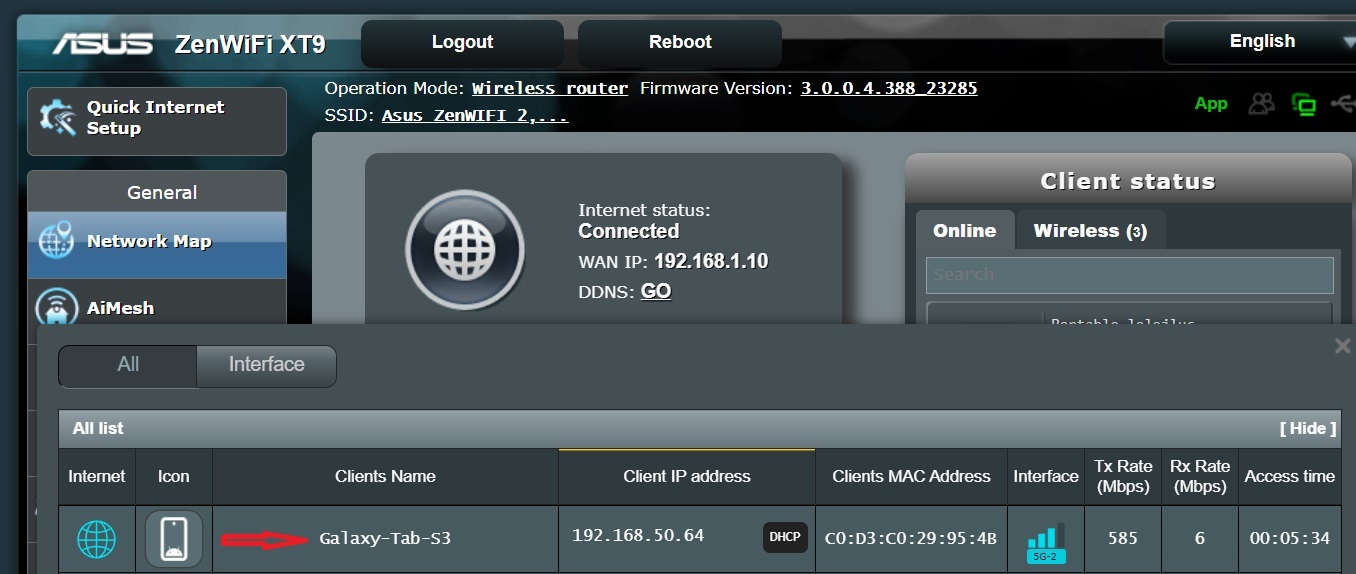The width and height of the screenshot is (1356, 574).
Task: Click the DDNS GO link
Action: pos(656,292)
